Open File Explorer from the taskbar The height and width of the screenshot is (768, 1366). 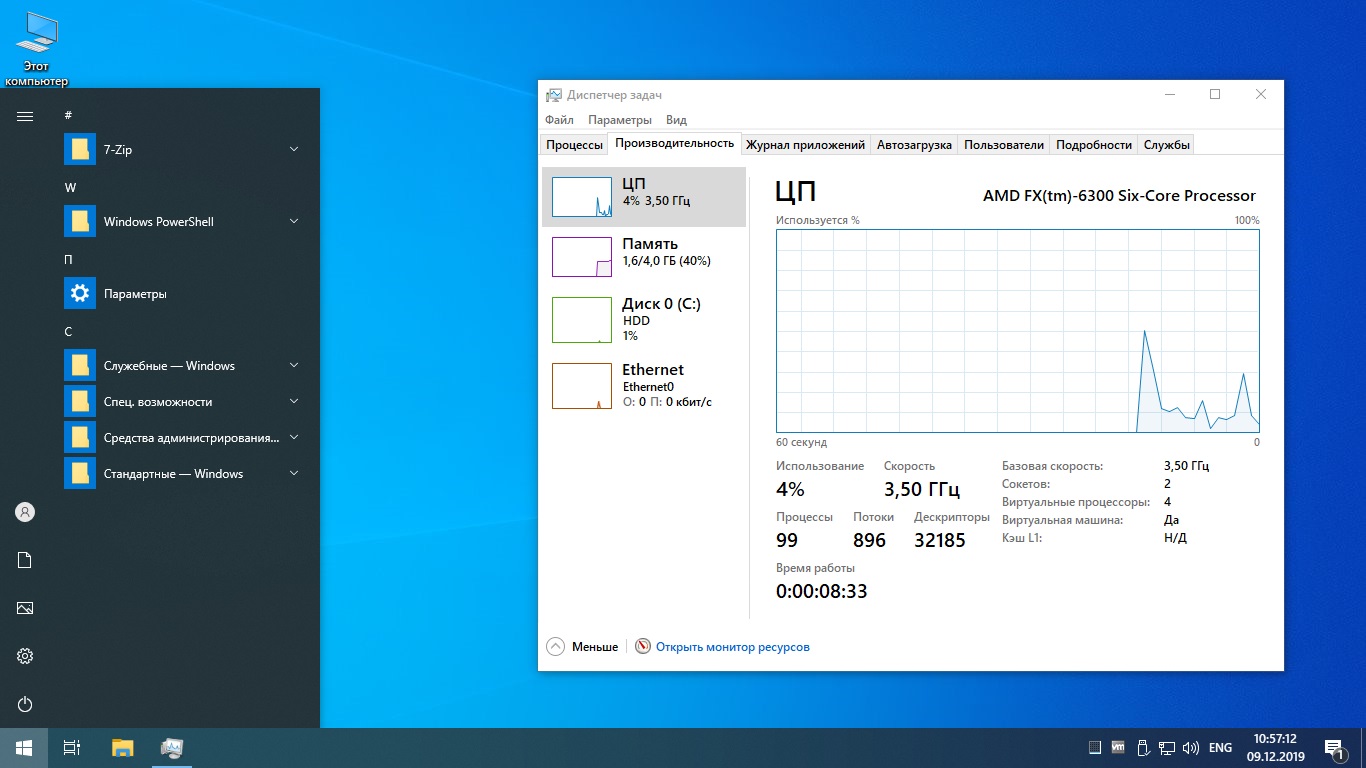[122, 748]
